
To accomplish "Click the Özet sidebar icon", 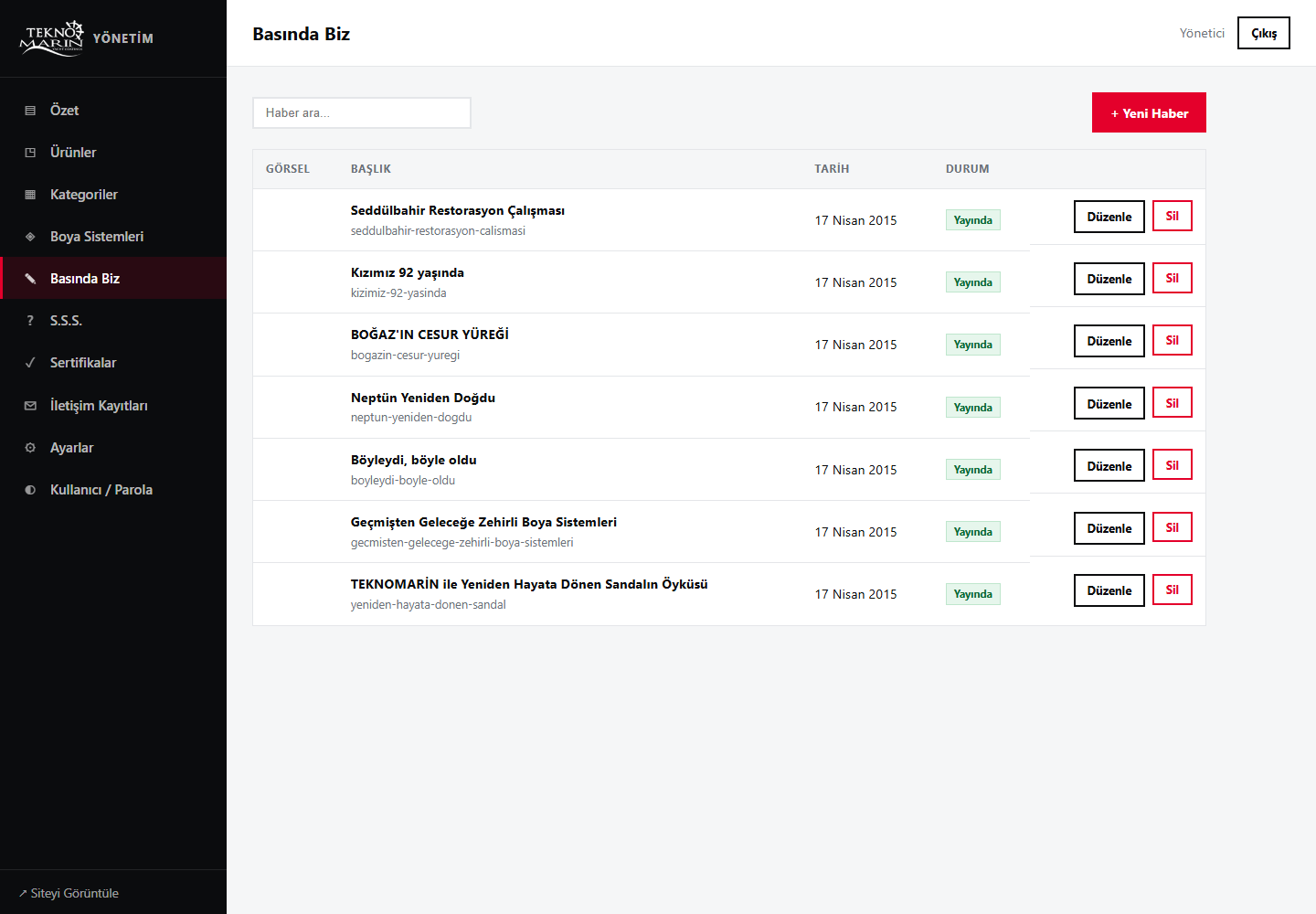I will [30, 111].
